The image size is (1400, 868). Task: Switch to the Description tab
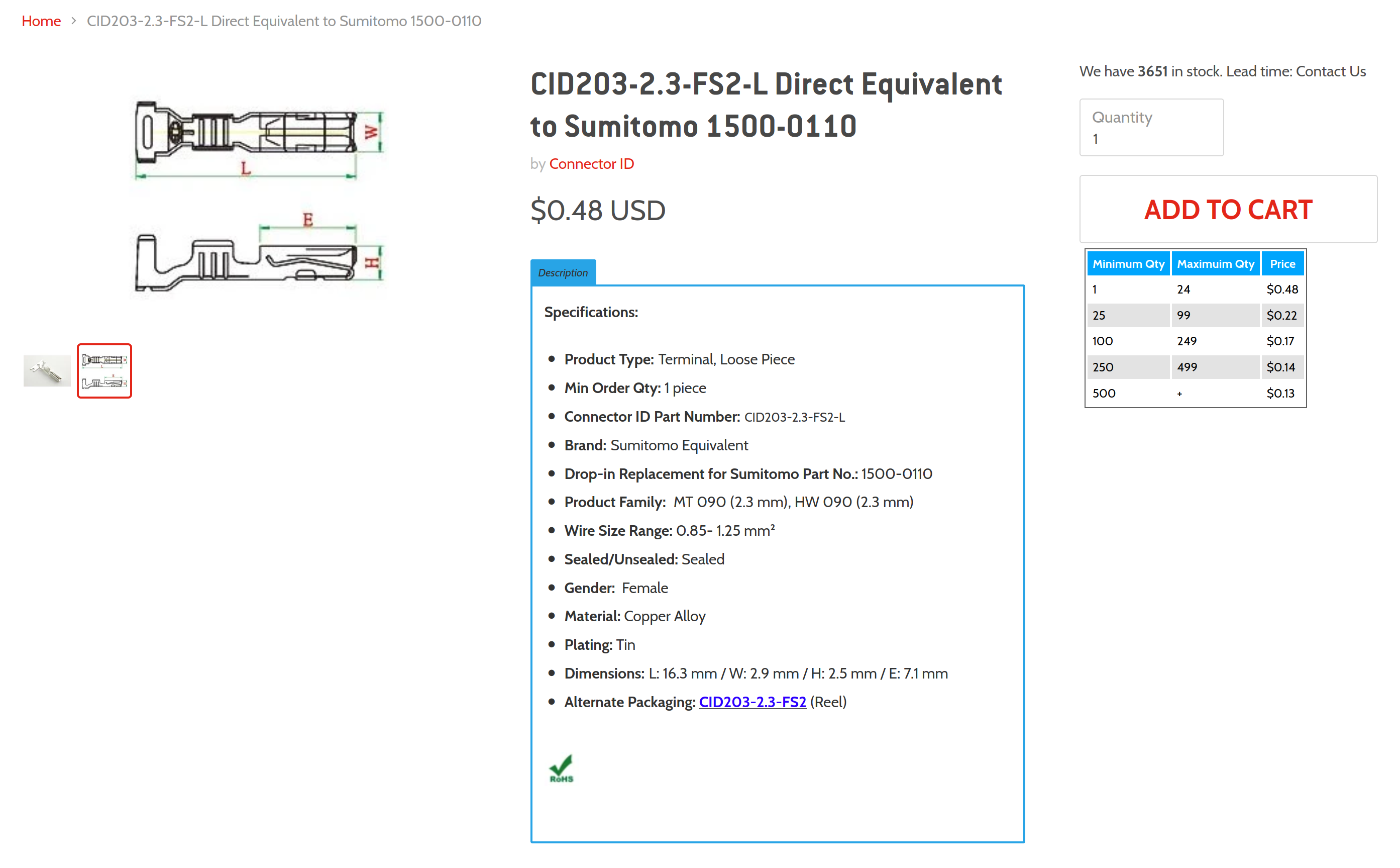[x=563, y=273]
